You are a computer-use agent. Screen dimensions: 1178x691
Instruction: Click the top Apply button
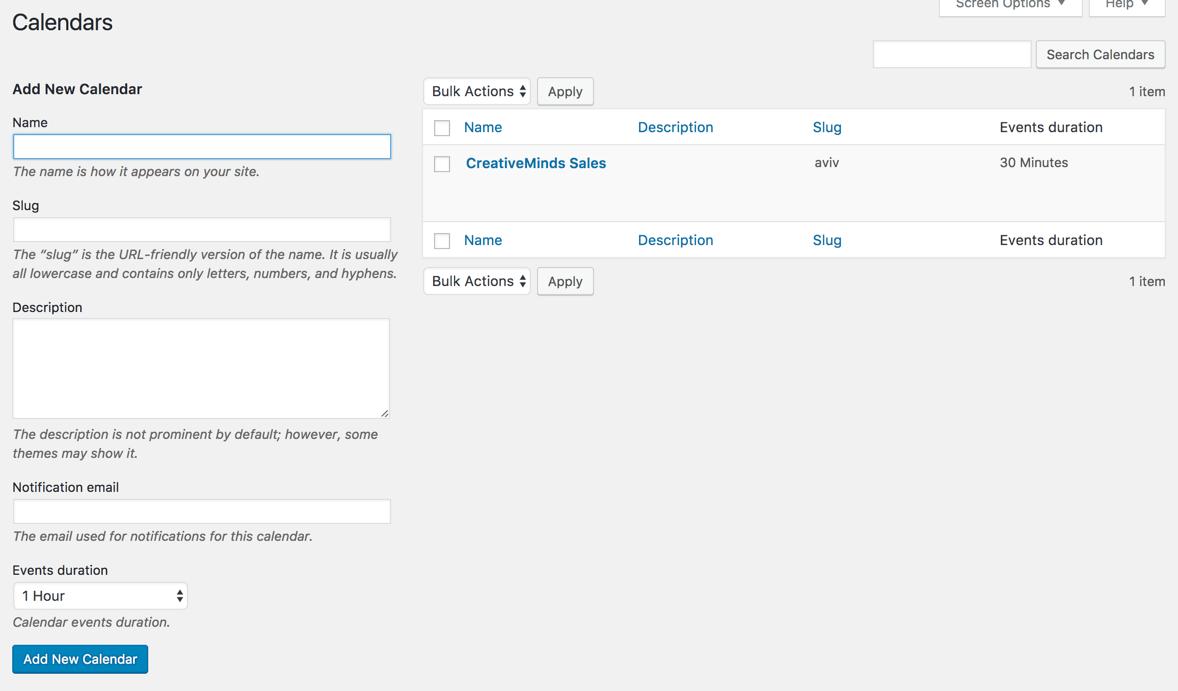565,92
